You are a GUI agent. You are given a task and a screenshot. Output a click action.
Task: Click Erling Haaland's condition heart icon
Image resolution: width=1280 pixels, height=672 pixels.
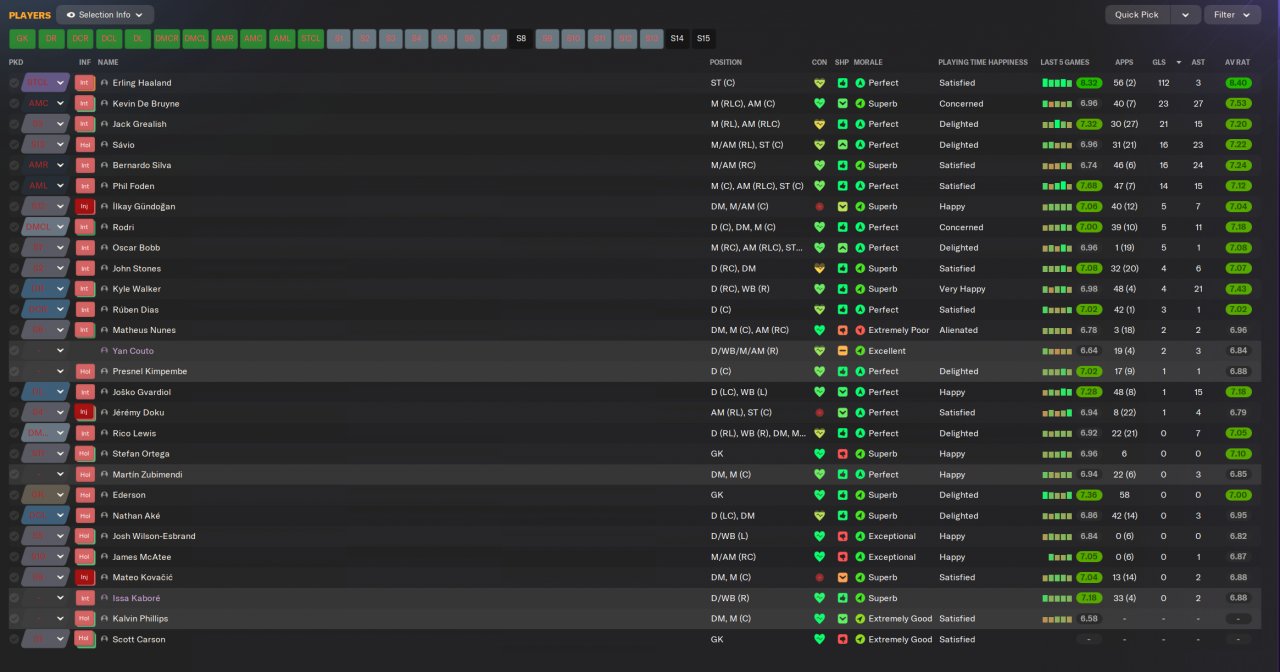tap(819, 83)
